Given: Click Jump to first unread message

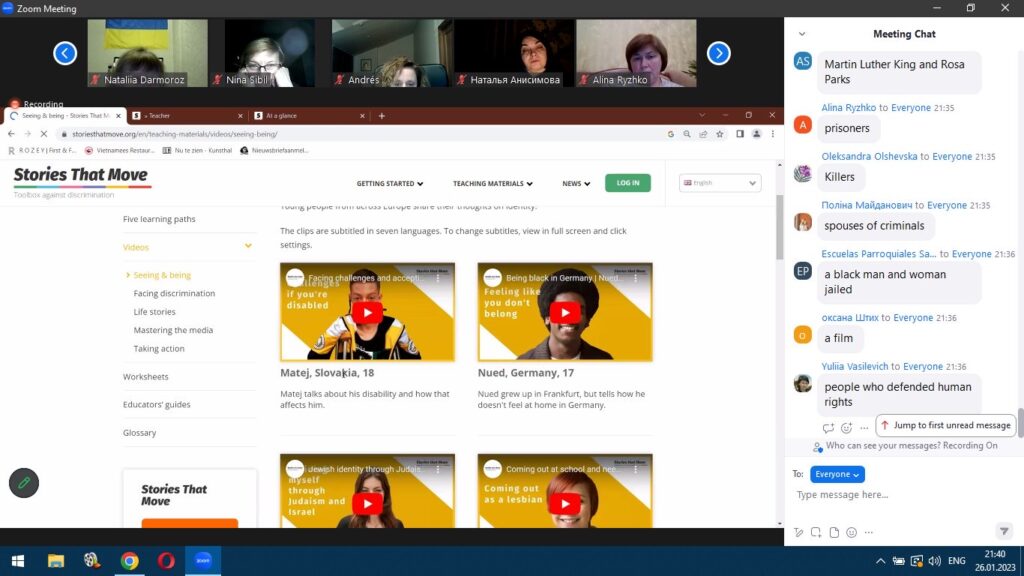Looking at the screenshot, I should tap(945, 425).
